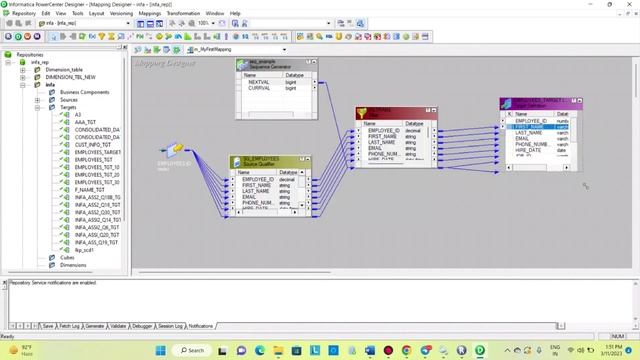
Task: Open the m_MyFirstMapping mapping dropdown
Action: coord(284,50)
